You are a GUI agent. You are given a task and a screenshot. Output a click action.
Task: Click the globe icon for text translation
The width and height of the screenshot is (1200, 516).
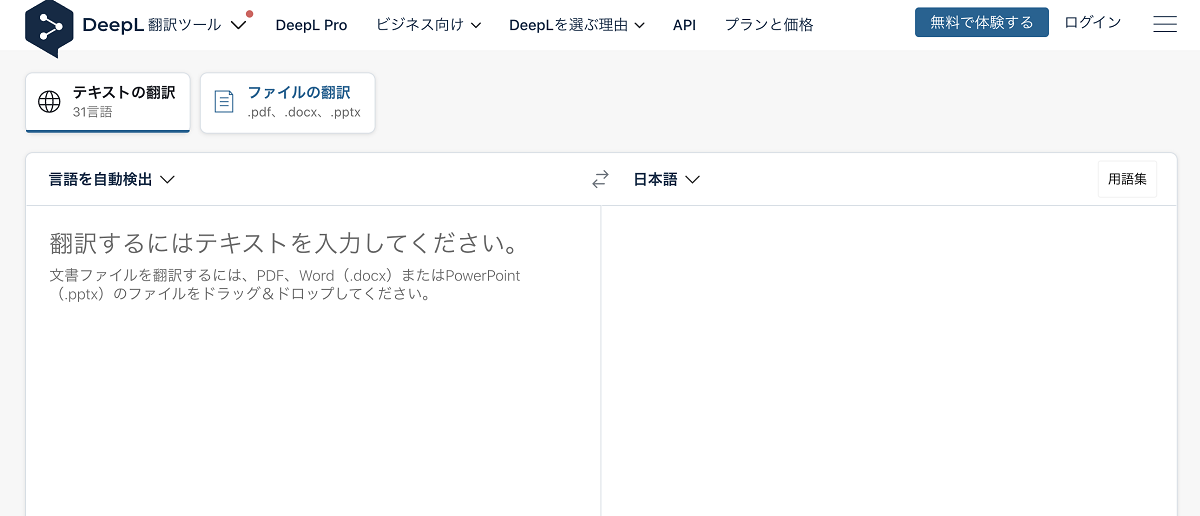pos(49,102)
